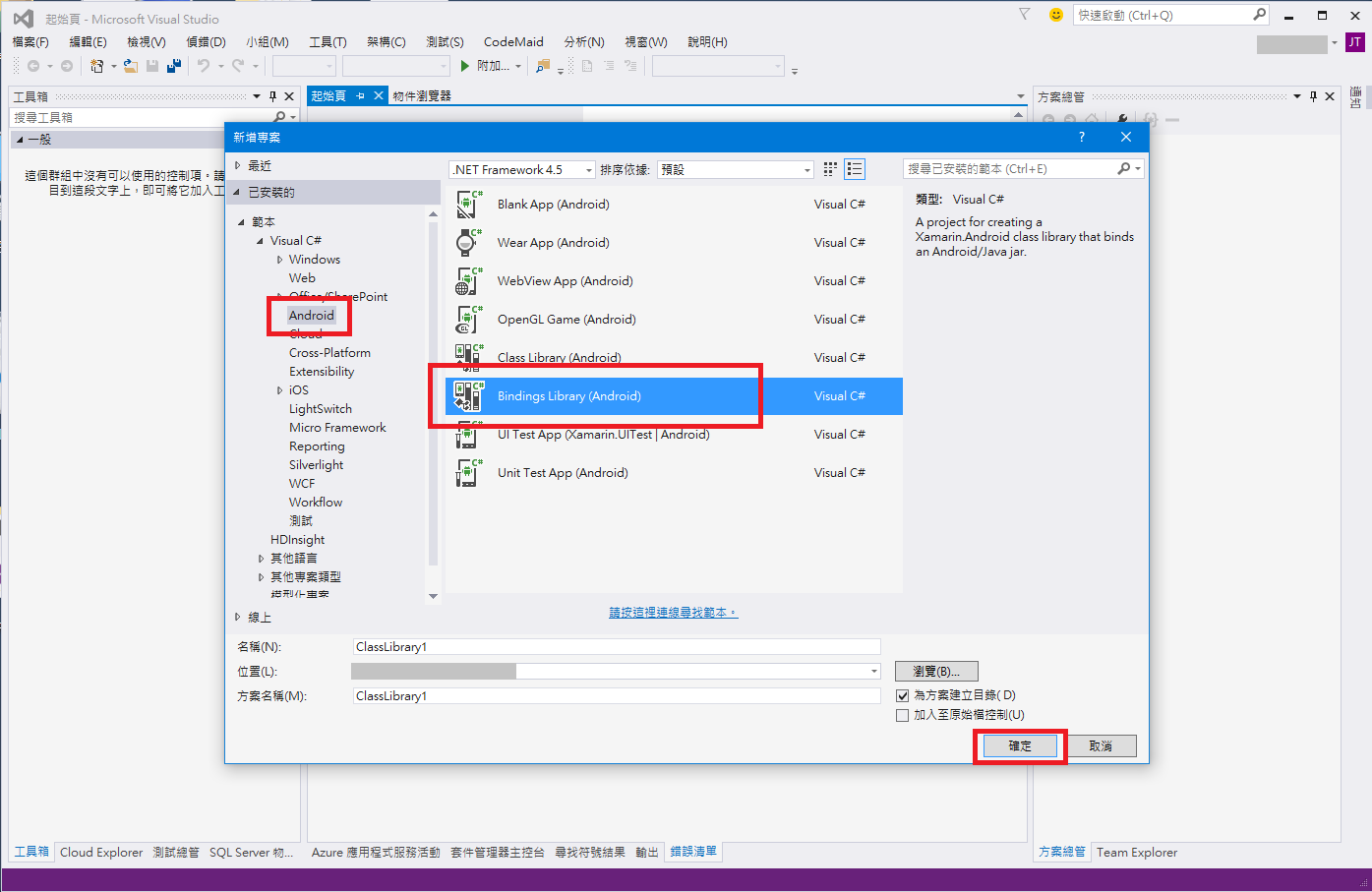Screen dimensions: 1372x892
Task: Select Blank App (Android) template
Action: 674,205
